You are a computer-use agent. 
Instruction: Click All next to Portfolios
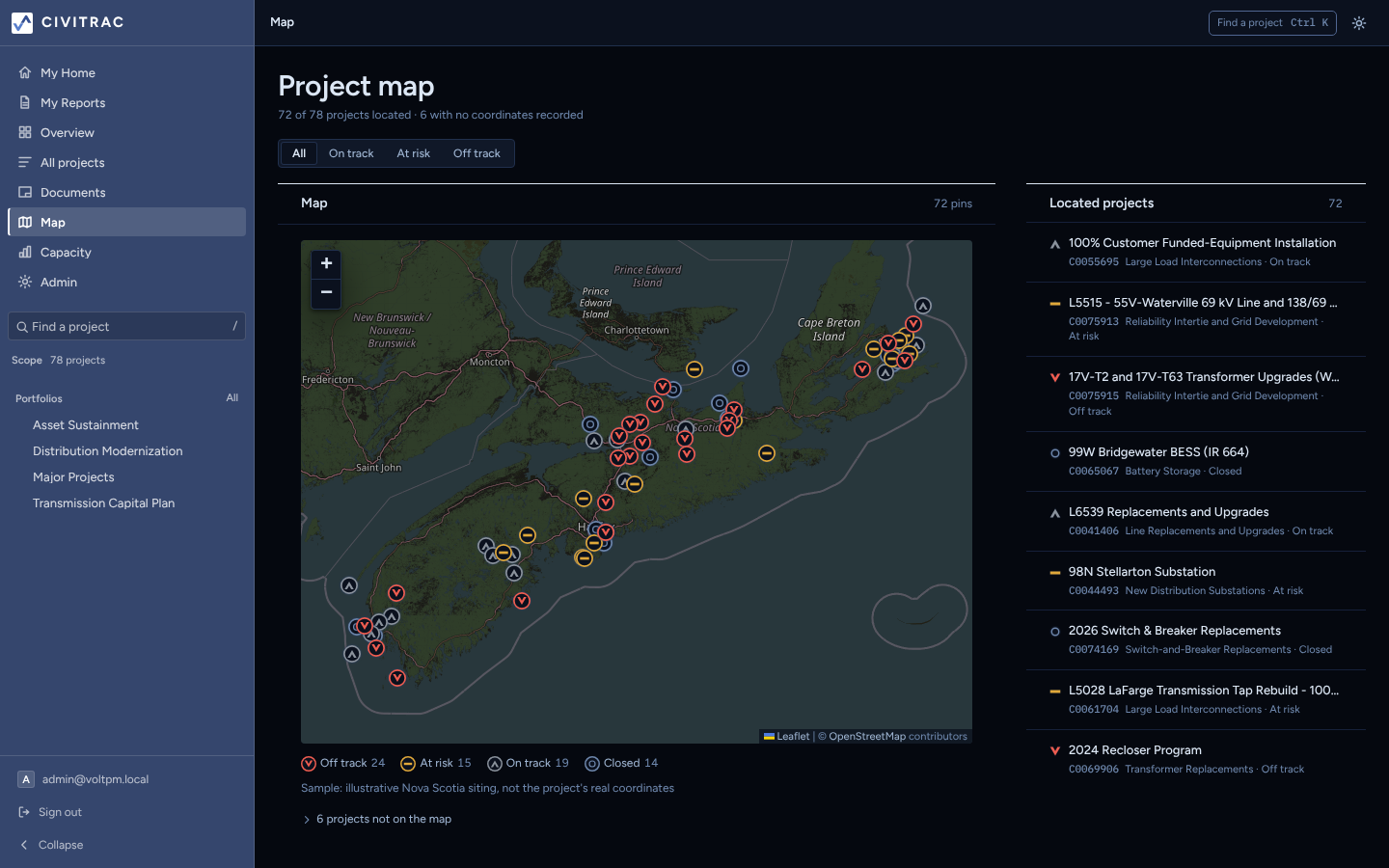pos(232,397)
